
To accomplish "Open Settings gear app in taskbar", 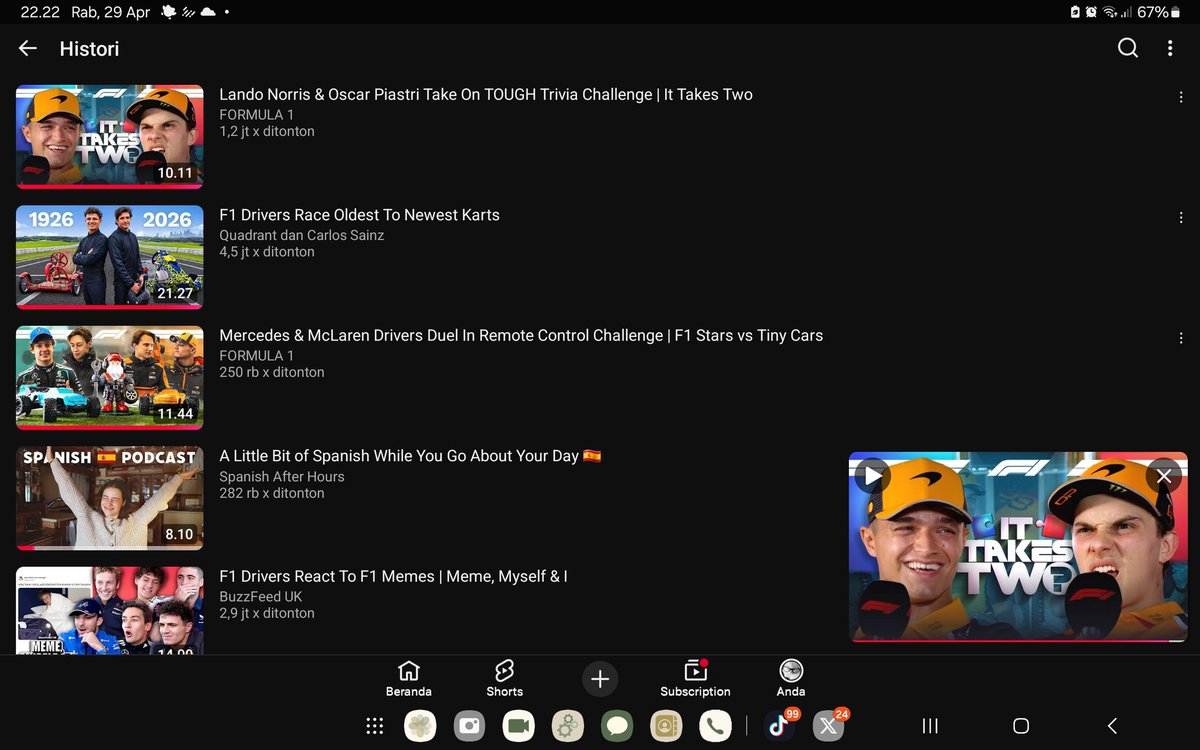I will click(568, 726).
